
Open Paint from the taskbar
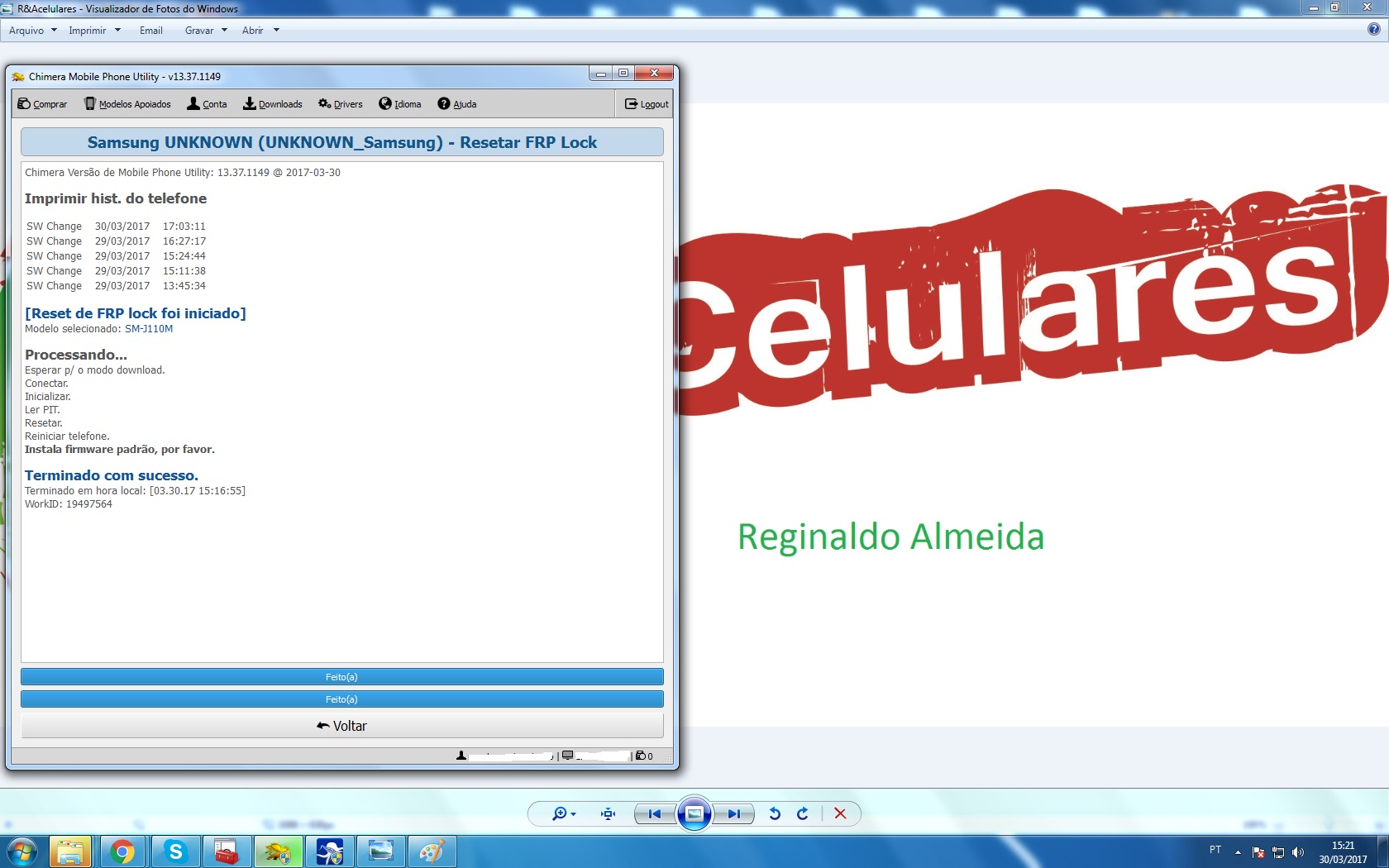(x=432, y=851)
